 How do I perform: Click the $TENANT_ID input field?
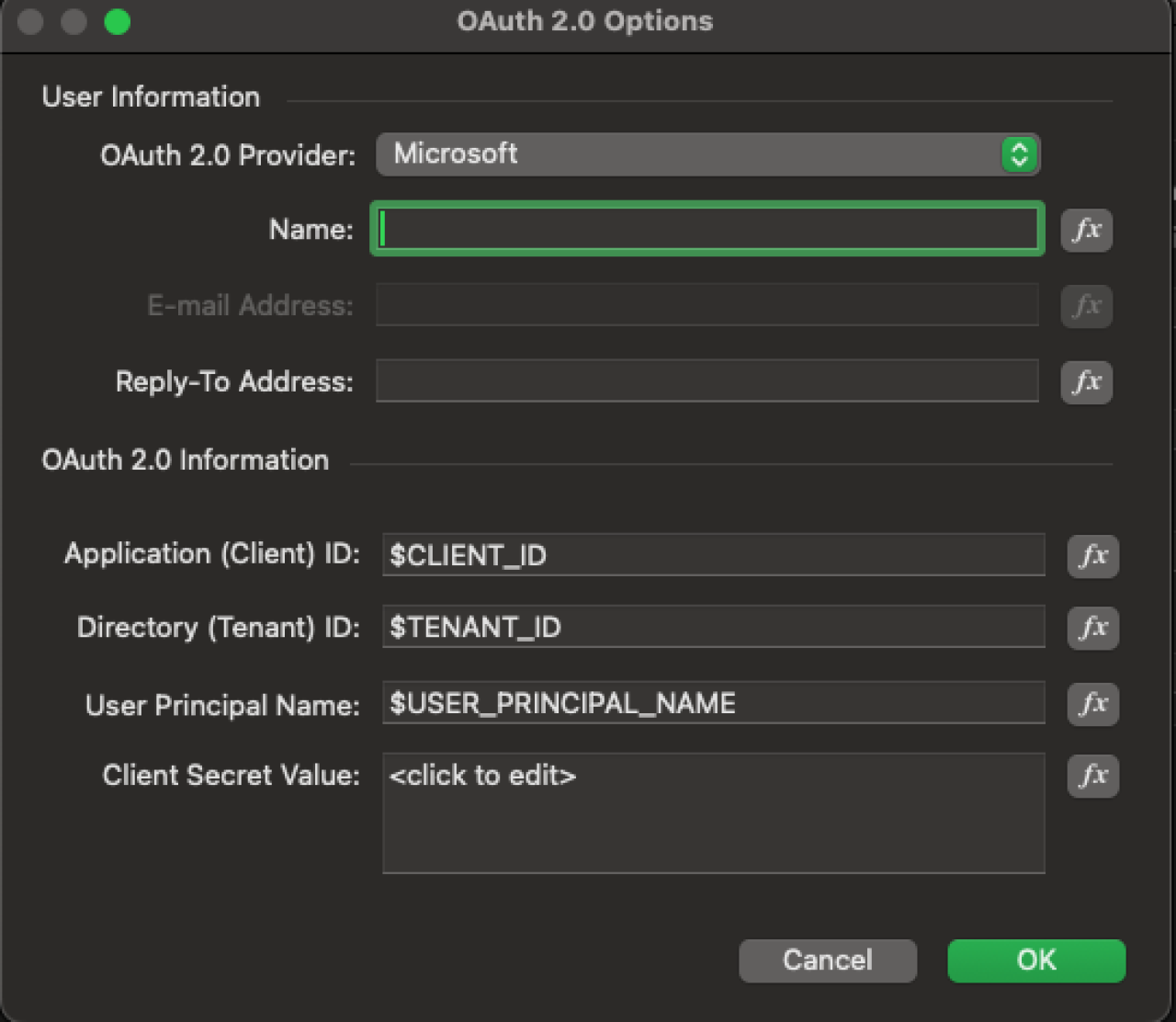click(713, 628)
